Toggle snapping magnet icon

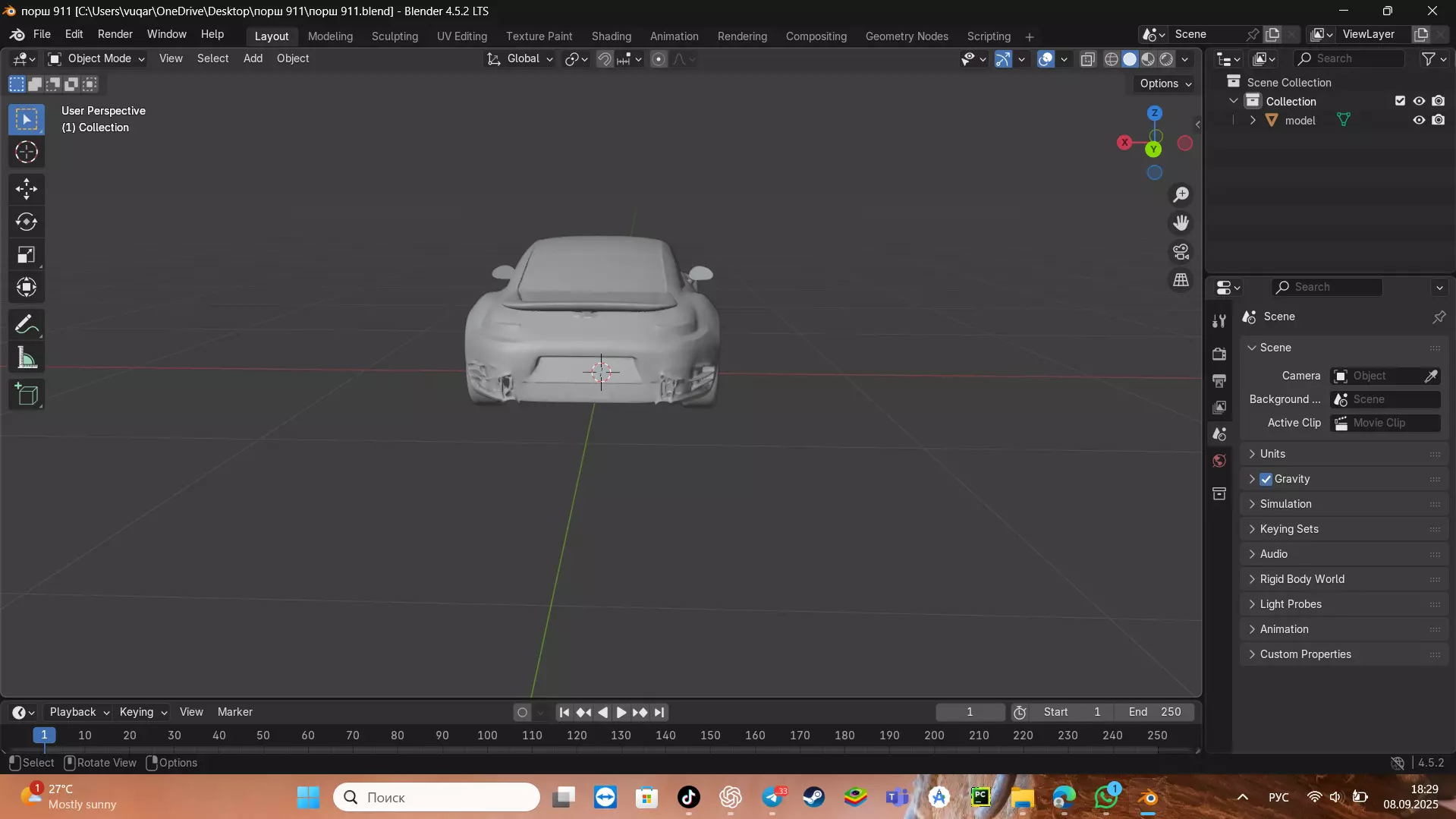tap(605, 59)
